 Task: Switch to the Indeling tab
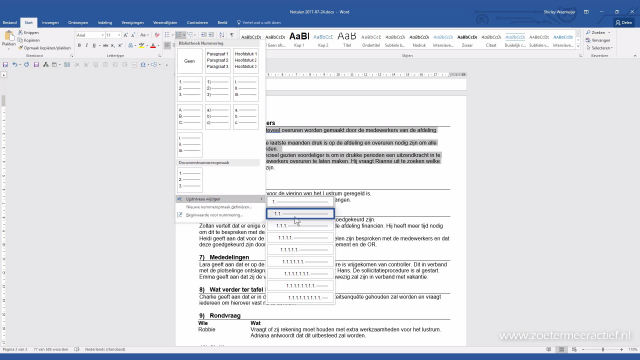tap(105, 22)
